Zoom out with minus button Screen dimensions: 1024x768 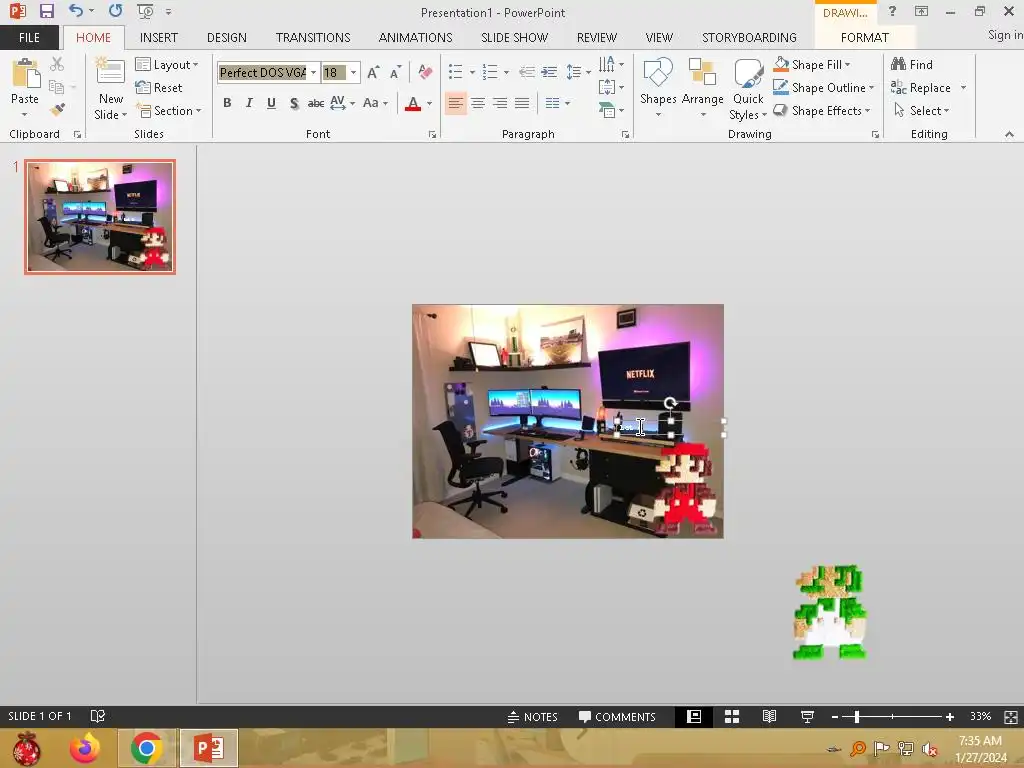point(835,717)
